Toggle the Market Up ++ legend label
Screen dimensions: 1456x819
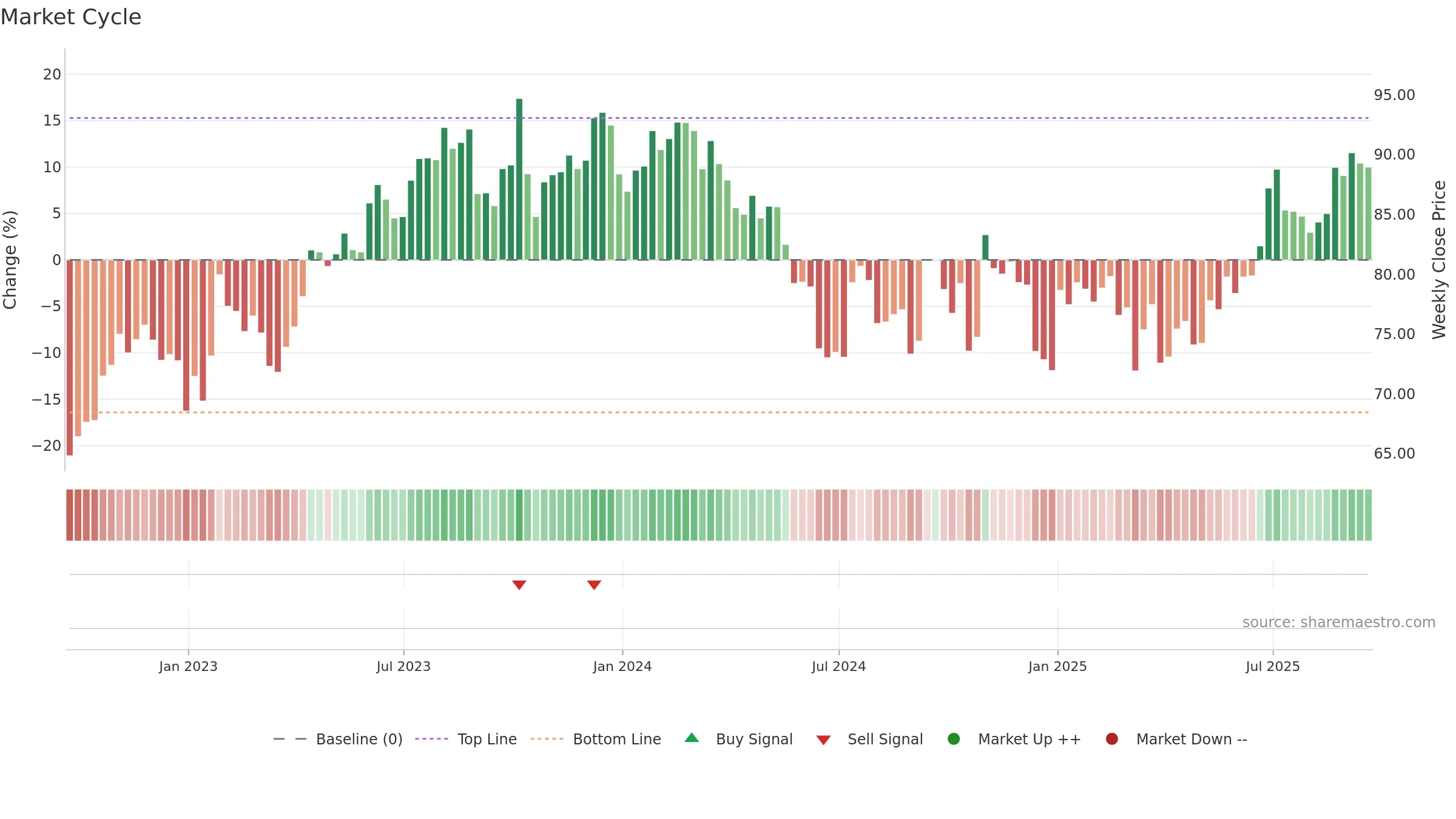[1030, 739]
